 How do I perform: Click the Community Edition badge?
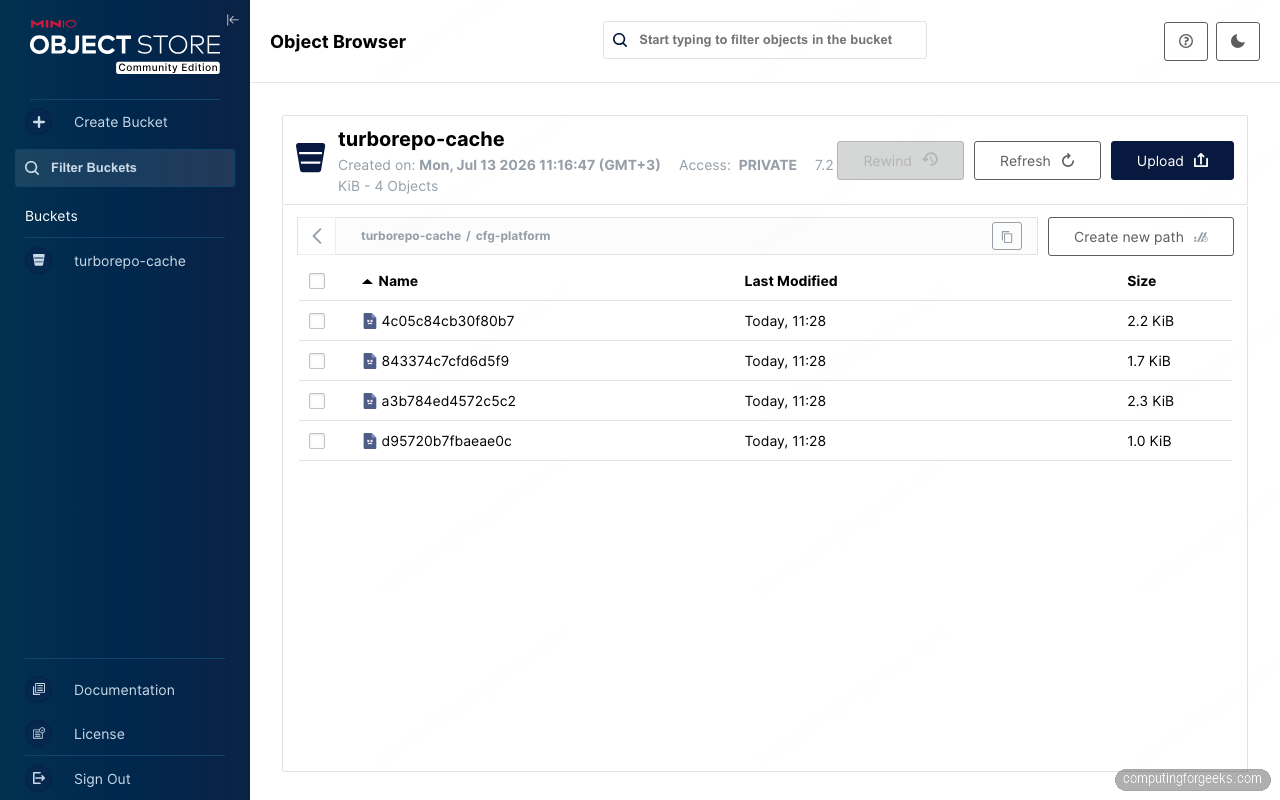tap(168, 68)
